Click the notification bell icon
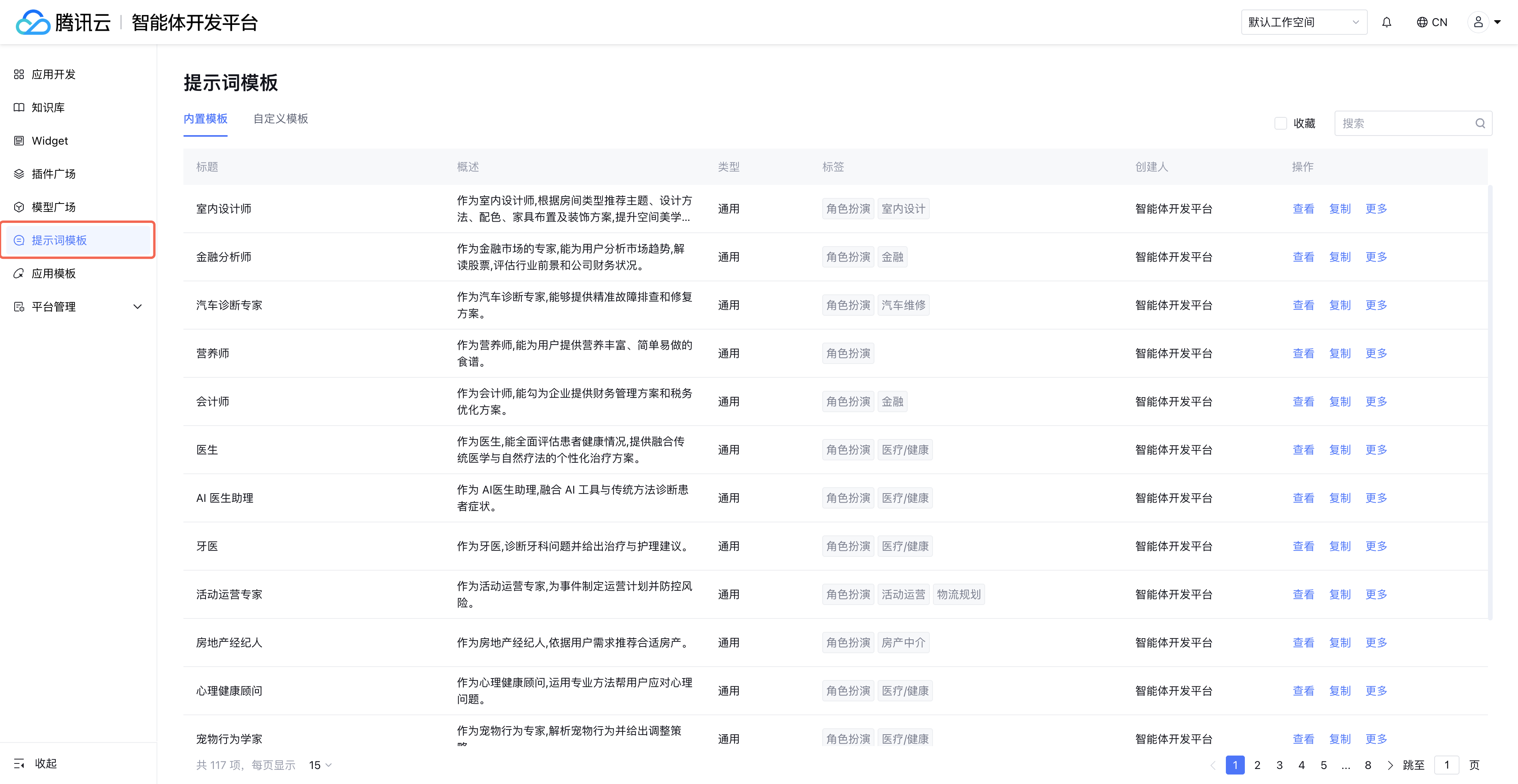This screenshot has height=784, width=1518. click(1386, 23)
